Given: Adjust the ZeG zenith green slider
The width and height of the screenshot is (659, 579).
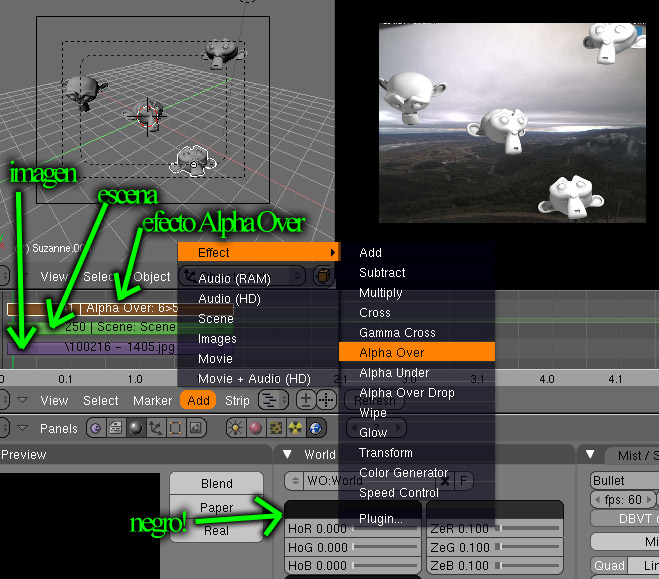Looking at the screenshot, I should [x=495, y=547].
